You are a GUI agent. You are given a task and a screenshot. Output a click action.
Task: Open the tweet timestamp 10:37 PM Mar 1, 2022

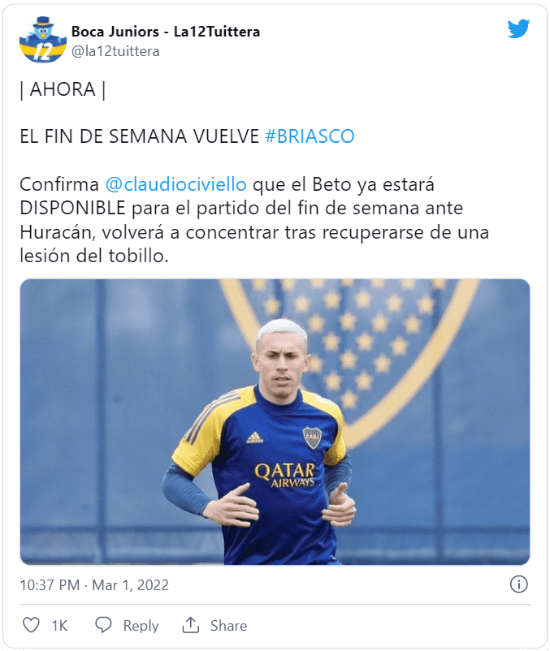pos(94,585)
